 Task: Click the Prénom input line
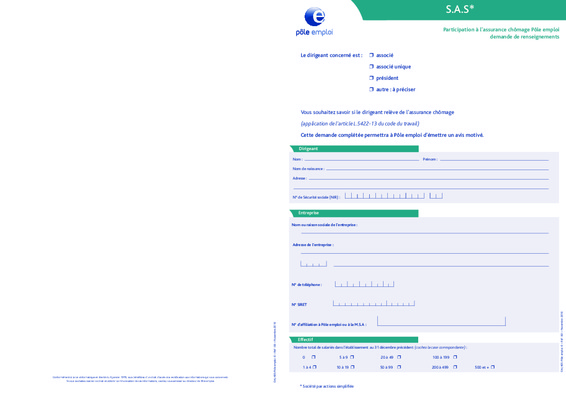pyautogui.click(x=494, y=159)
